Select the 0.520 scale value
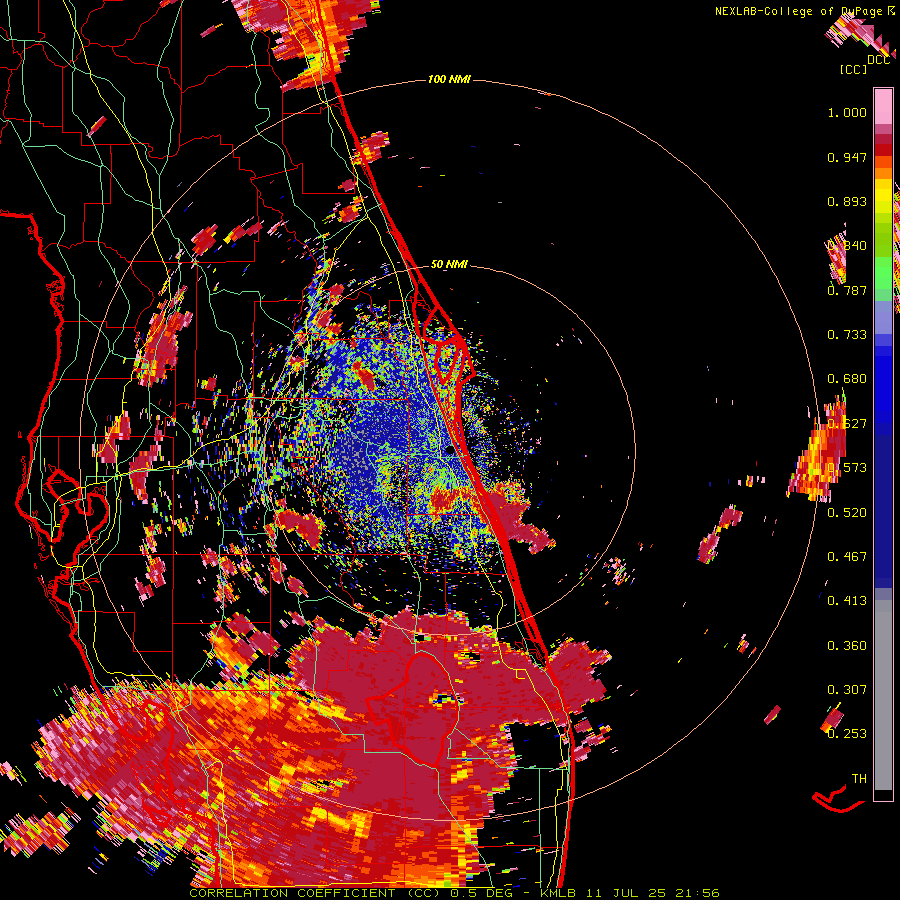This screenshot has height=900, width=900. pyautogui.click(x=847, y=512)
